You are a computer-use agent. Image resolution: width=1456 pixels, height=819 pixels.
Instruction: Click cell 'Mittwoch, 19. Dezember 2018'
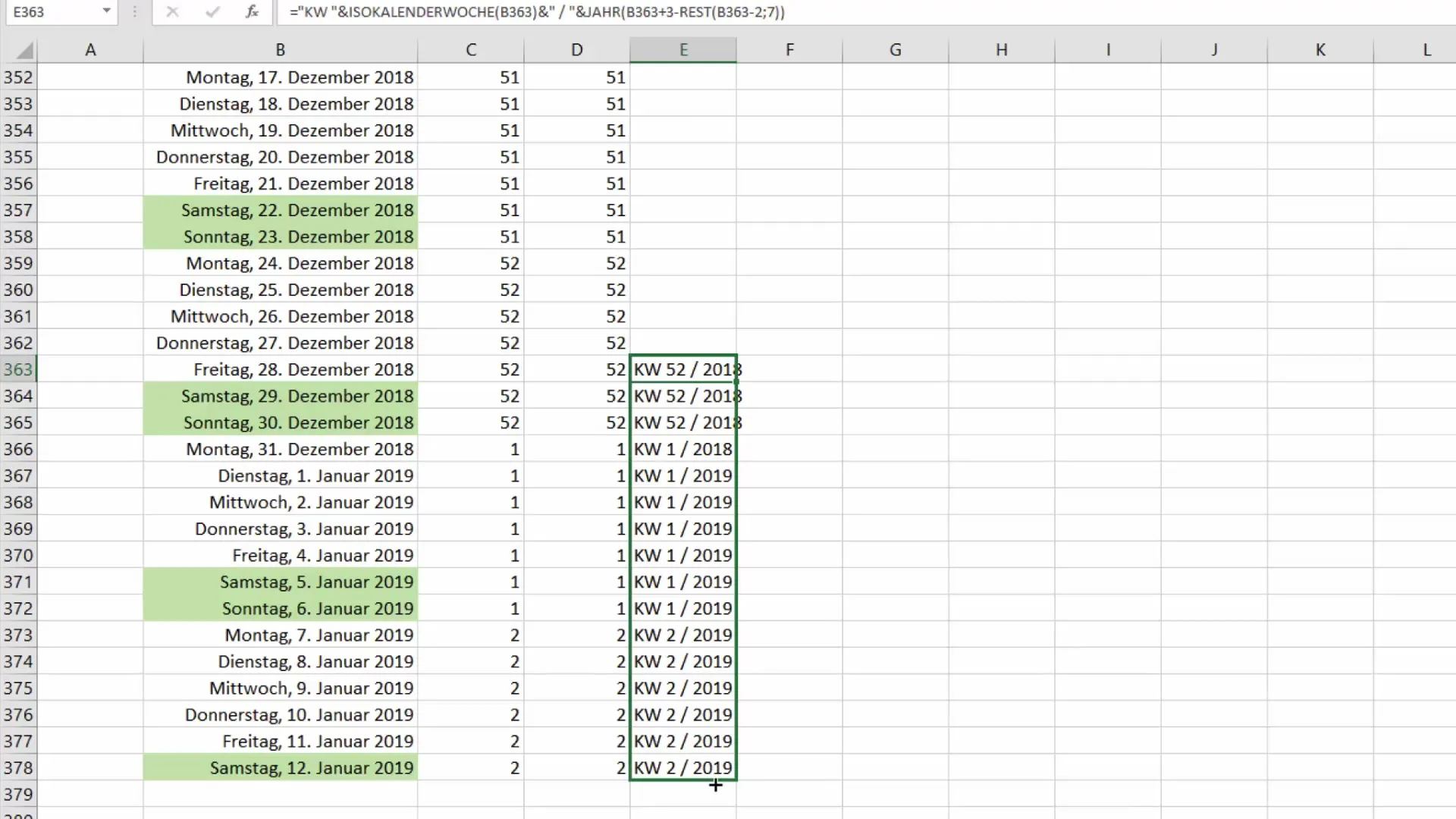281,130
